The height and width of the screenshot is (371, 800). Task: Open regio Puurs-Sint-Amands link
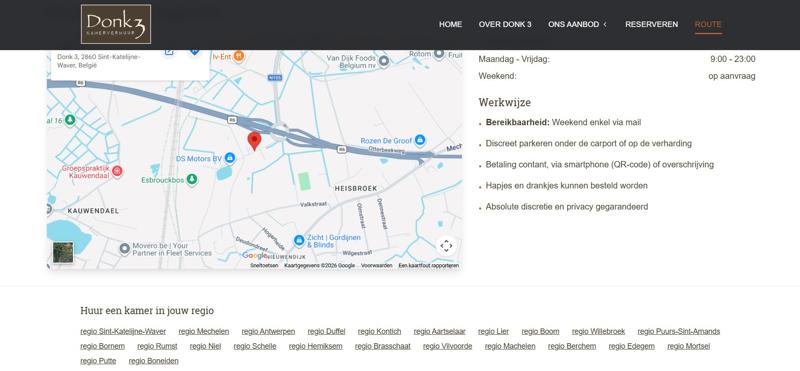(679, 331)
